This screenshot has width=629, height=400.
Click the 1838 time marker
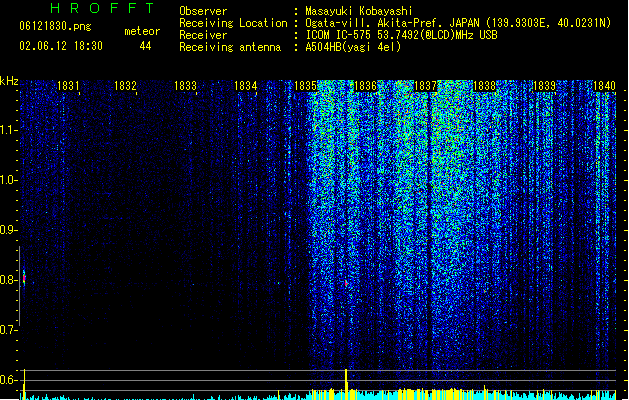[485, 86]
